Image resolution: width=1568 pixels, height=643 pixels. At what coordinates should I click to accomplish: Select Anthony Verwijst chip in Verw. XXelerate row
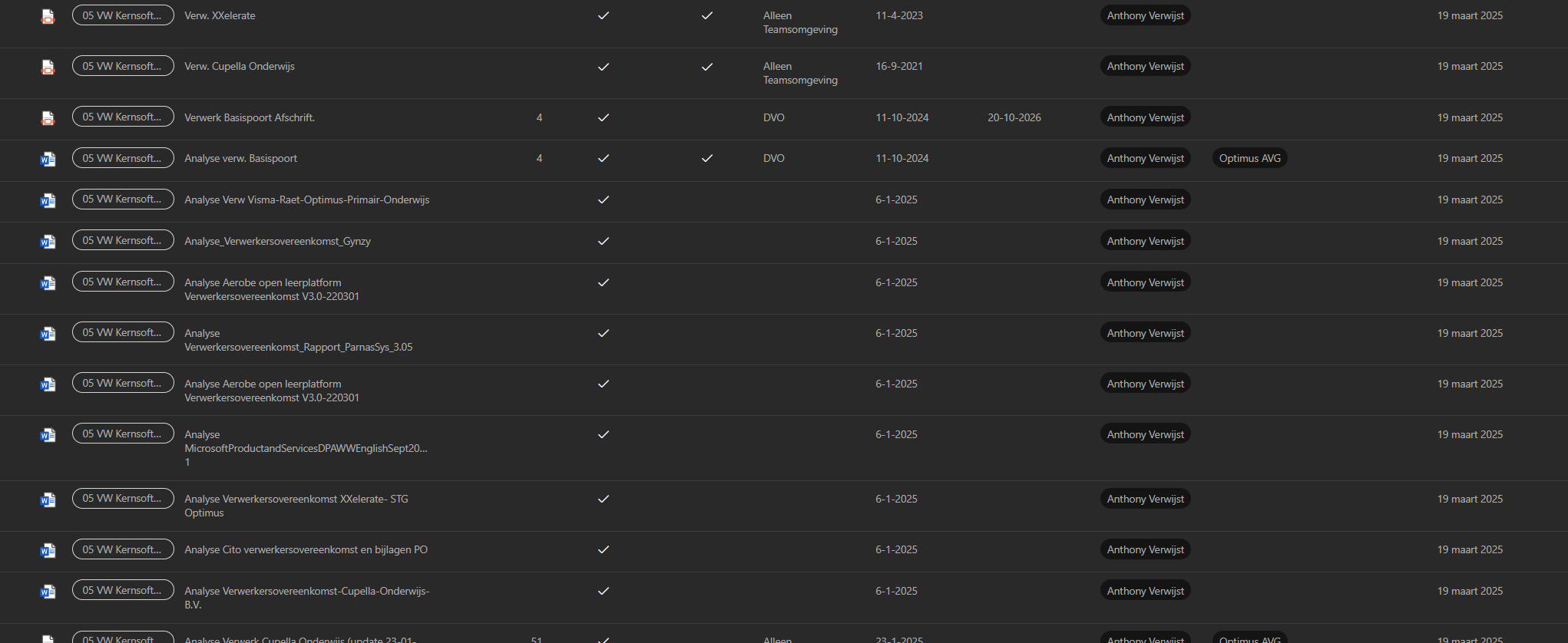click(1145, 15)
